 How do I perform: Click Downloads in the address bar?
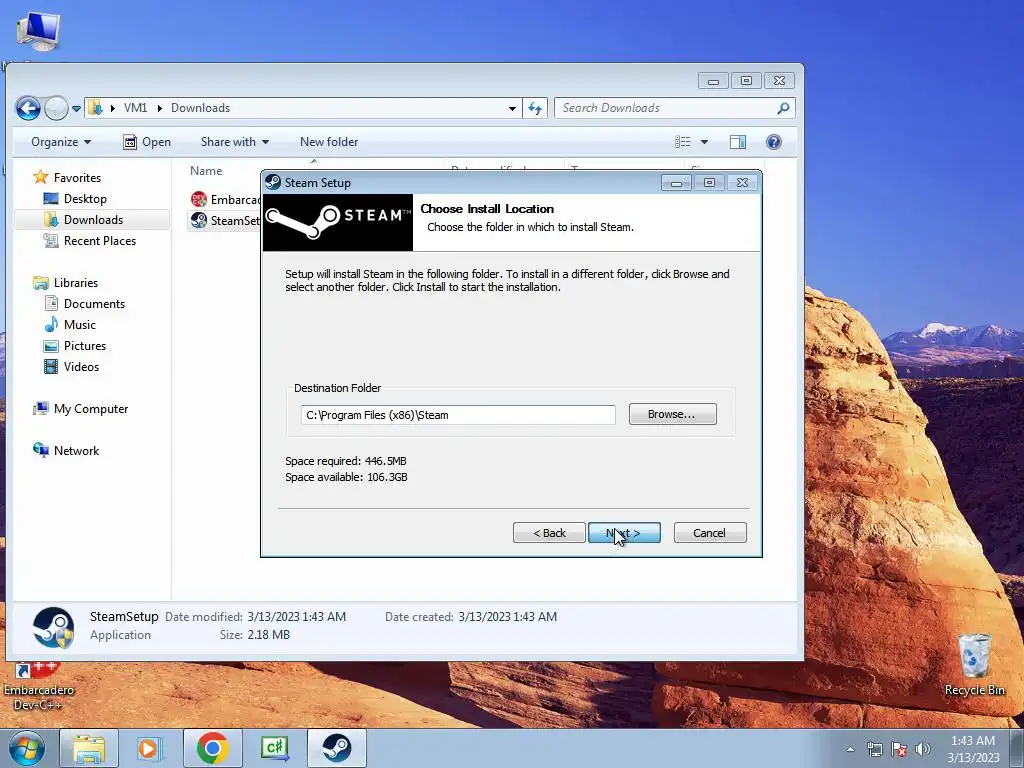point(200,108)
